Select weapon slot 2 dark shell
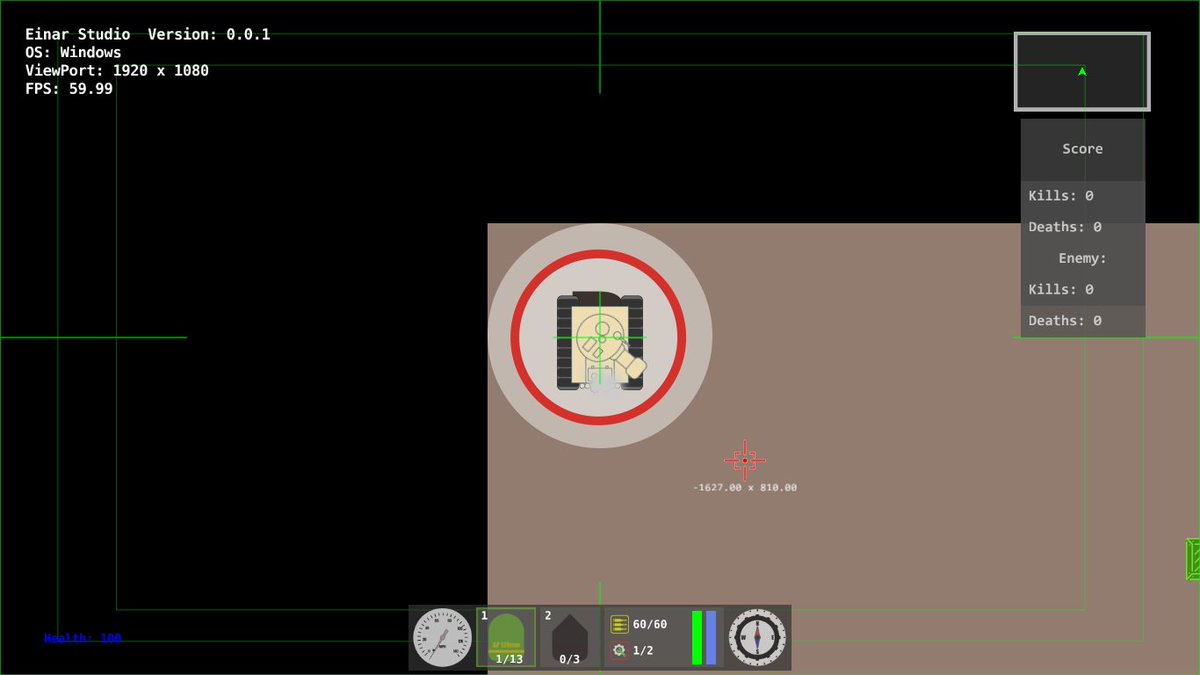Image resolution: width=1200 pixels, height=675 pixels. click(570, 636)
